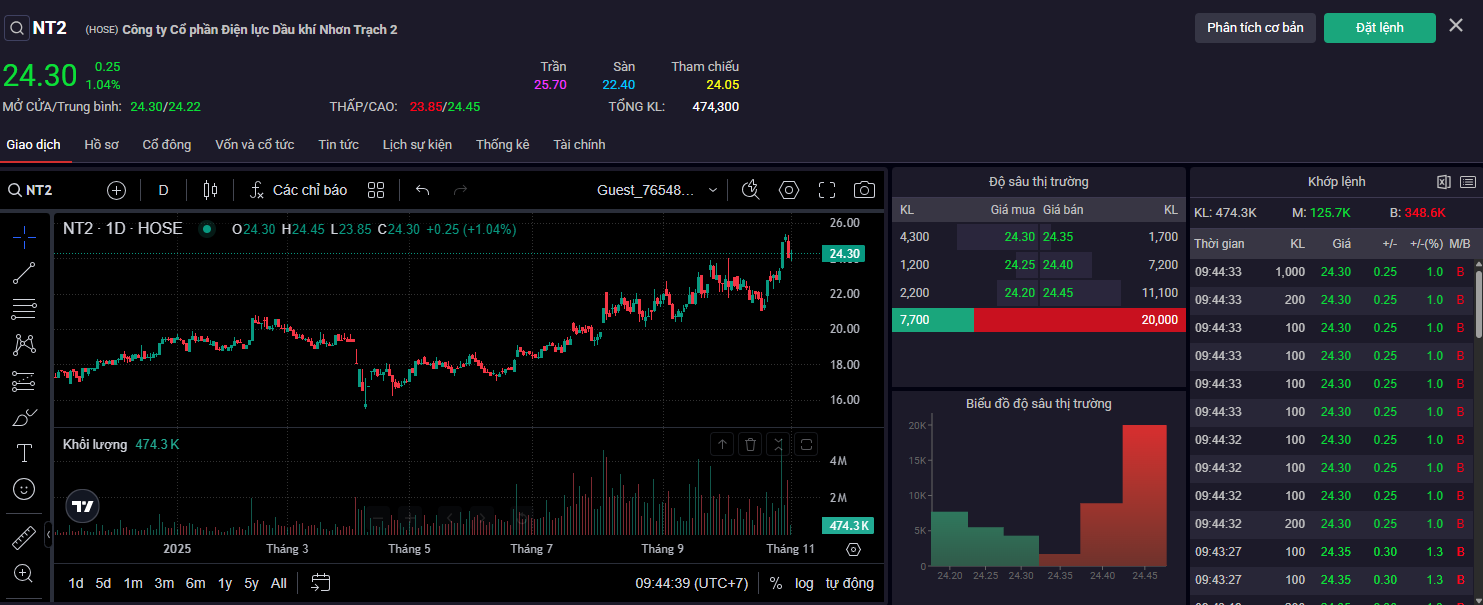Click the compare or add symbol icon
This screenshot has height=605, width=1483.
(x=117, y=190)
